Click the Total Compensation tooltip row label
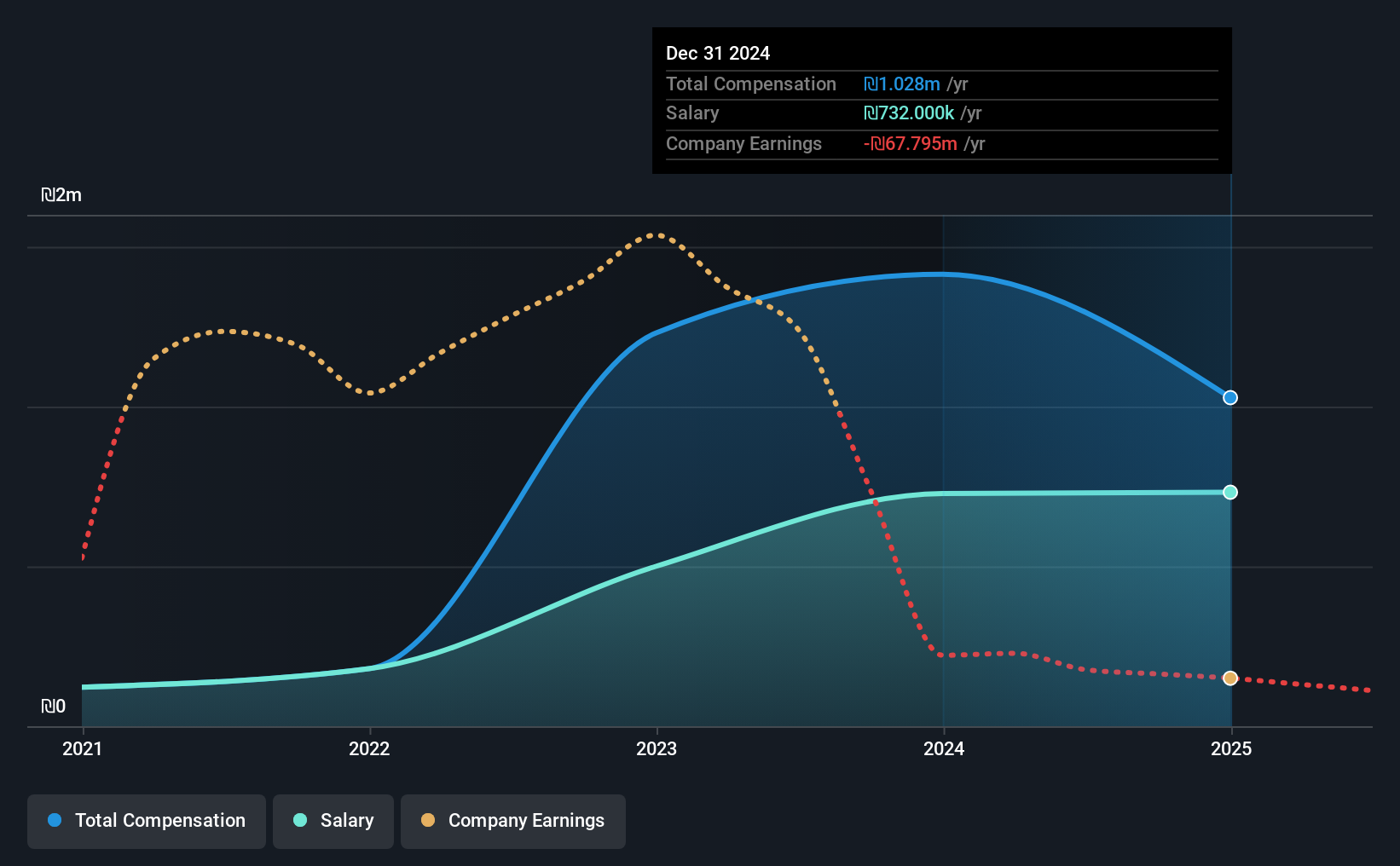 point(751,84)
